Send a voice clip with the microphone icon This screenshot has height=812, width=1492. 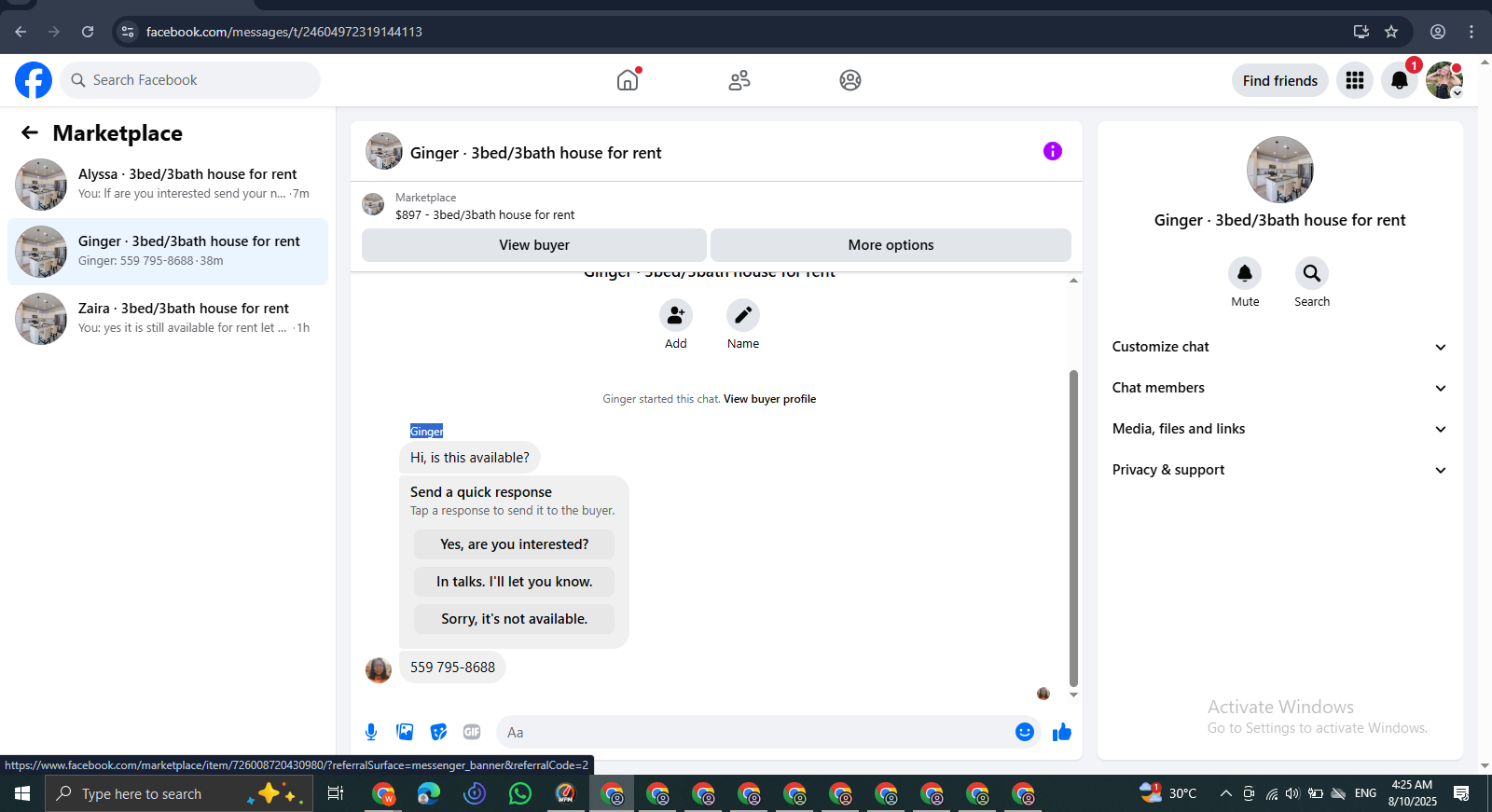[x=371, y=732]
